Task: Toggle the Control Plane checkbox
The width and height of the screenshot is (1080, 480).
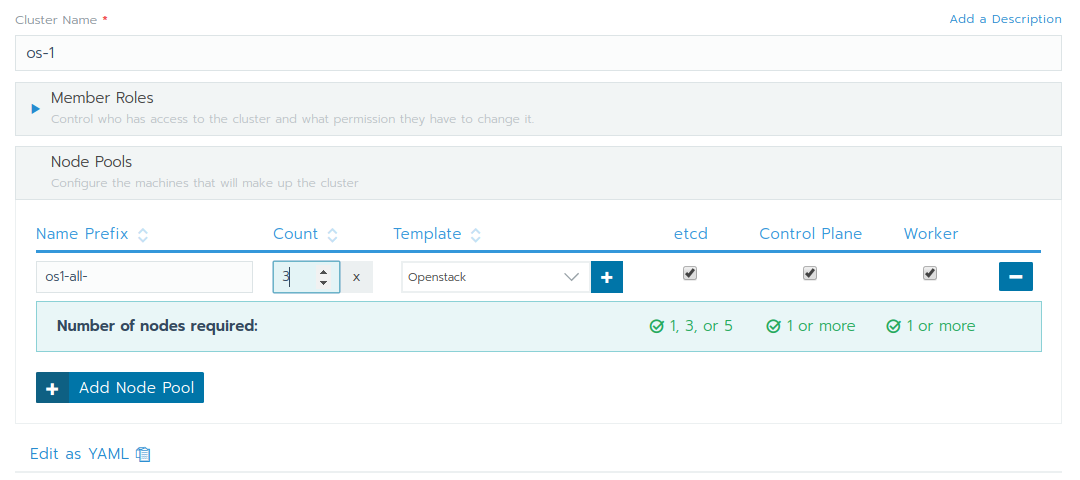Action: click(810, 273)
